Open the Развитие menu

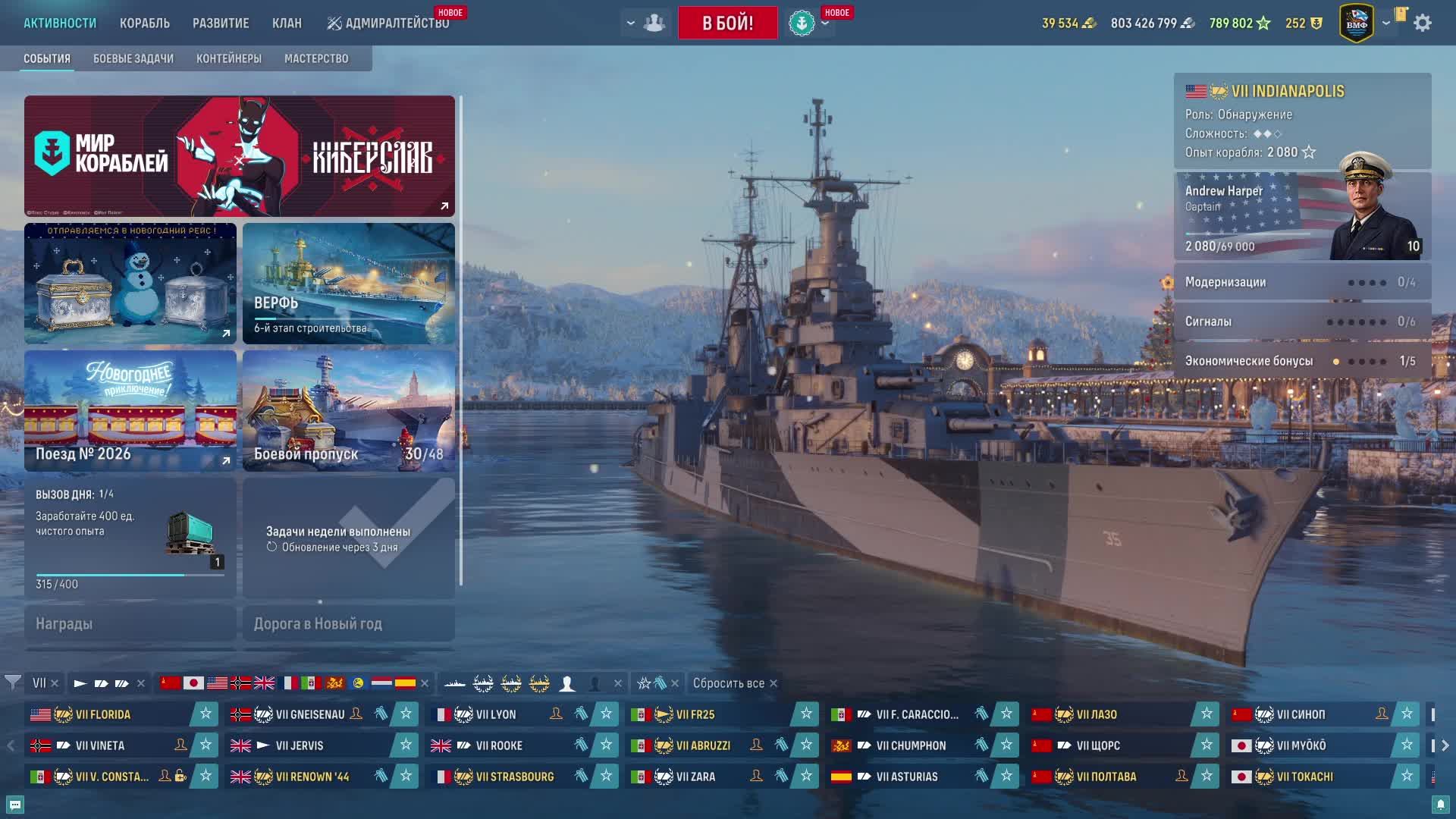pyautogui.click(x=221, y=23)
